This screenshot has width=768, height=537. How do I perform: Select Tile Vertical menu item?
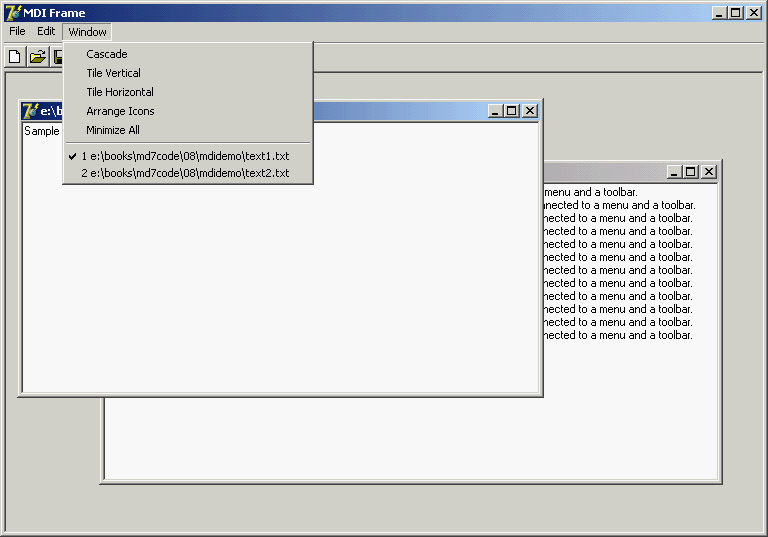click(x=113, y=73)
